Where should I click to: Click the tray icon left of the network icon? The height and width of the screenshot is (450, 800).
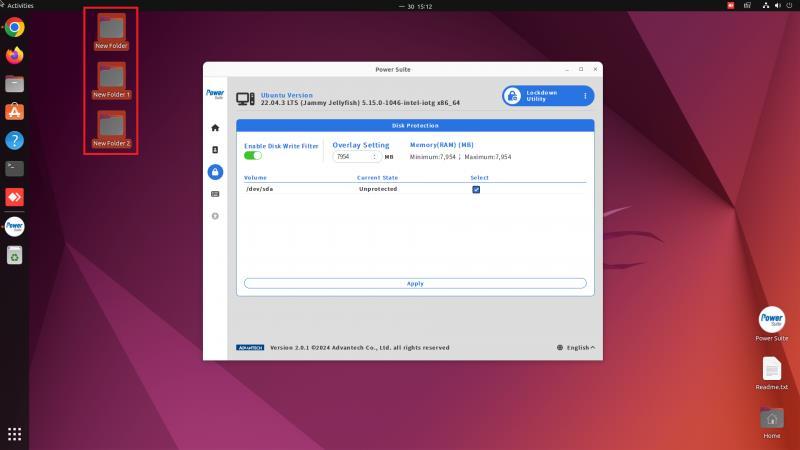click(747, 6)
